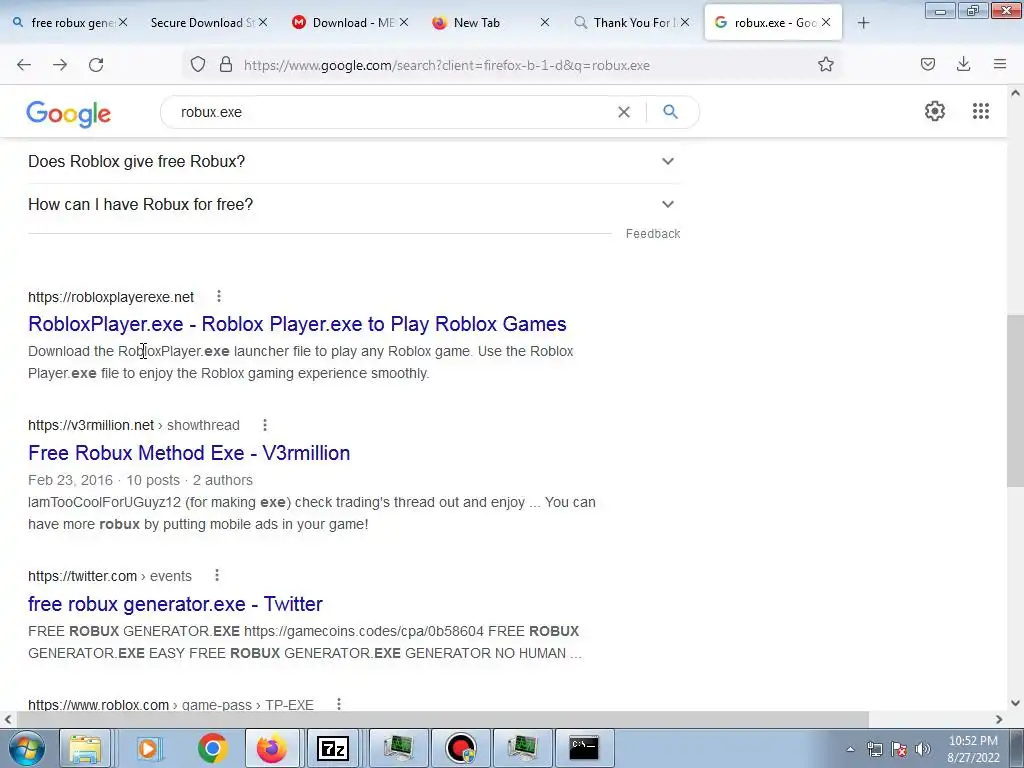Launch Windows Media Player from taskbar
The height and width of the screenshot is (768, 1024).
click(148, 748)
